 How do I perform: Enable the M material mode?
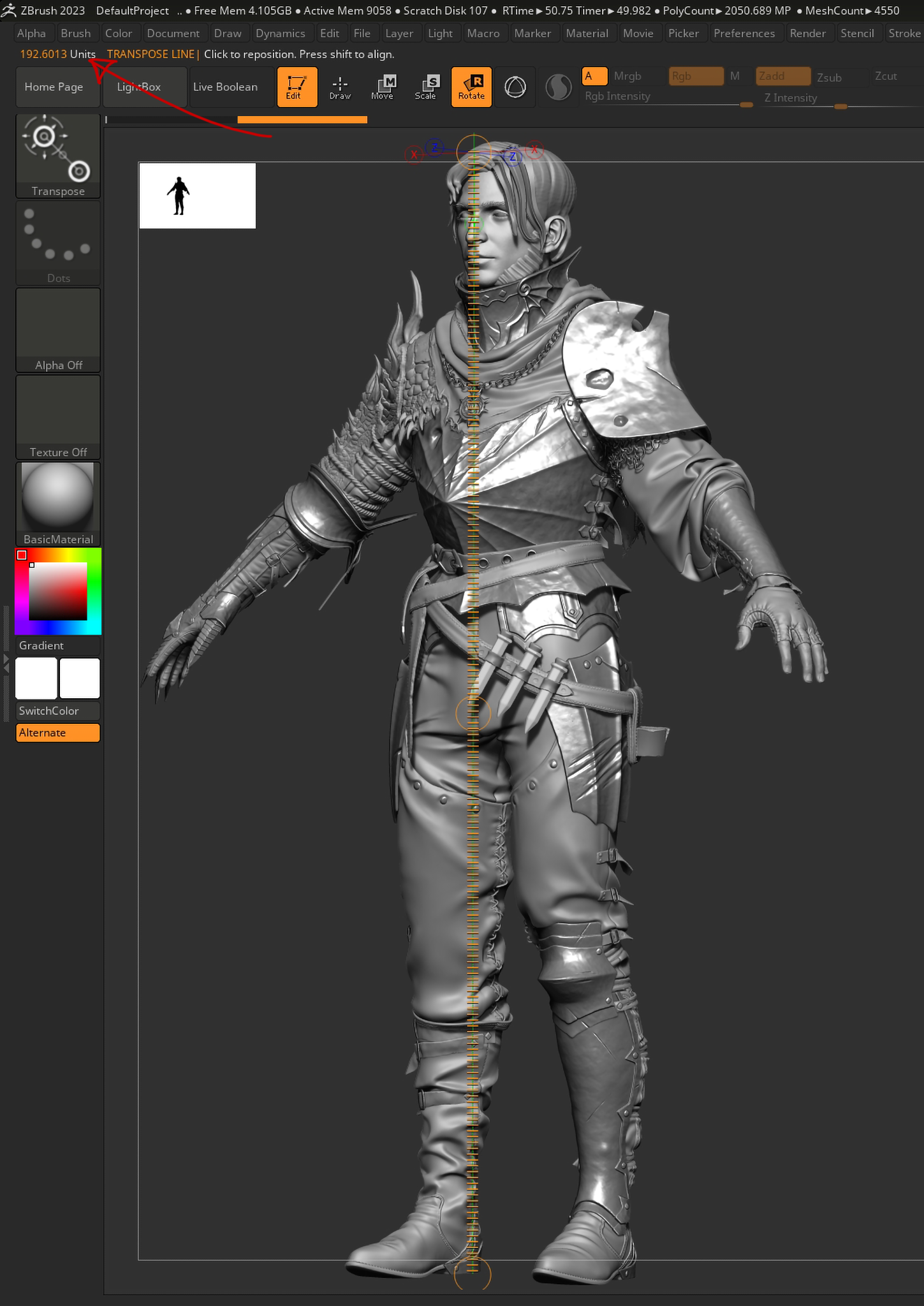[x=735, y=77]
